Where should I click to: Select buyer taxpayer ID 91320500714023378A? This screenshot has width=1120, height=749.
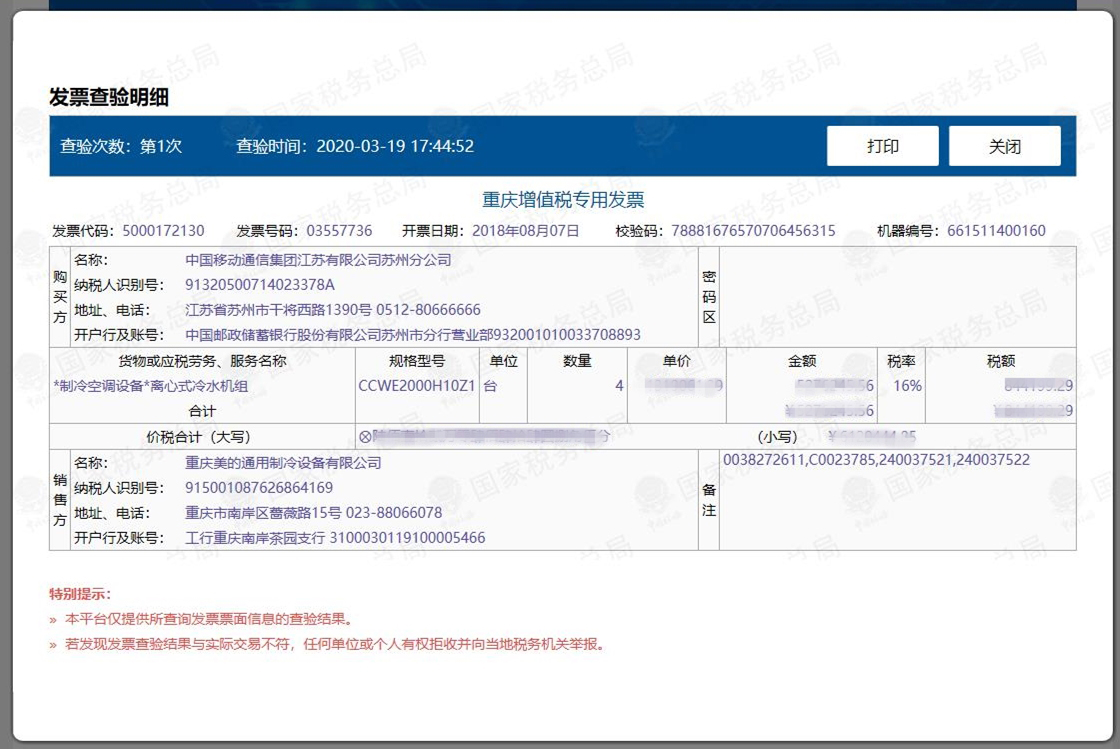[260, 285]
